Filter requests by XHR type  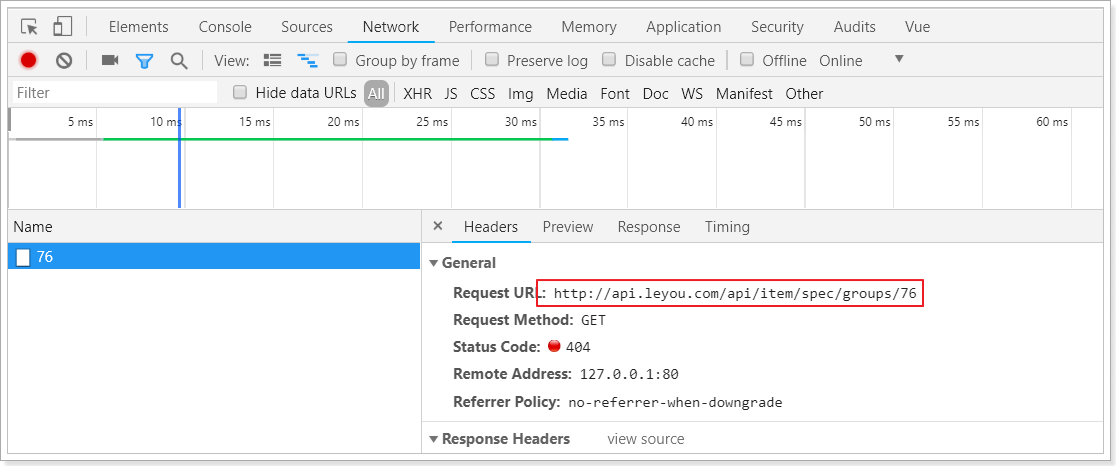[418, 94]
